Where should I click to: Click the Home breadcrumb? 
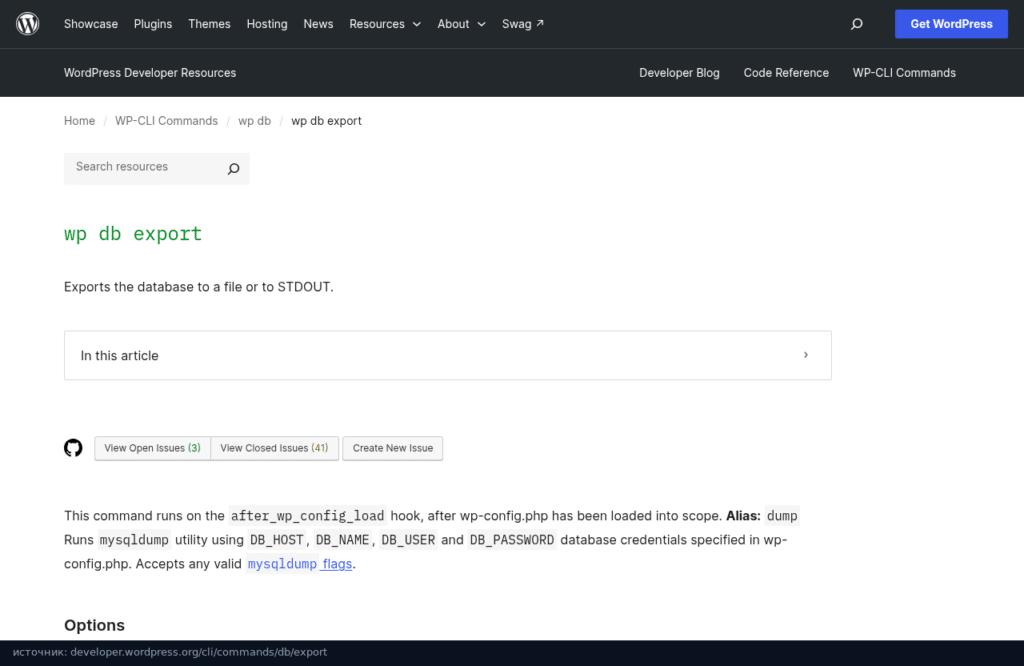point(79,121)
